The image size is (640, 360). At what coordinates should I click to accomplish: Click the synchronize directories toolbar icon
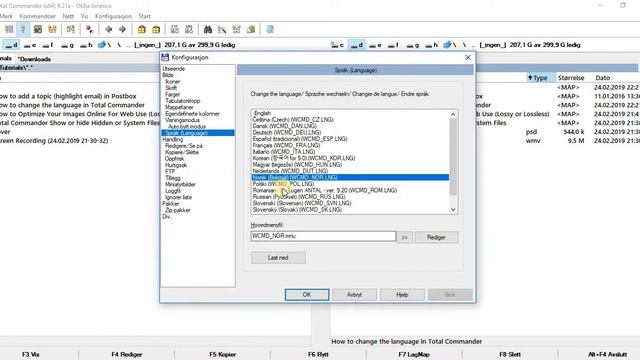[236, 29]
